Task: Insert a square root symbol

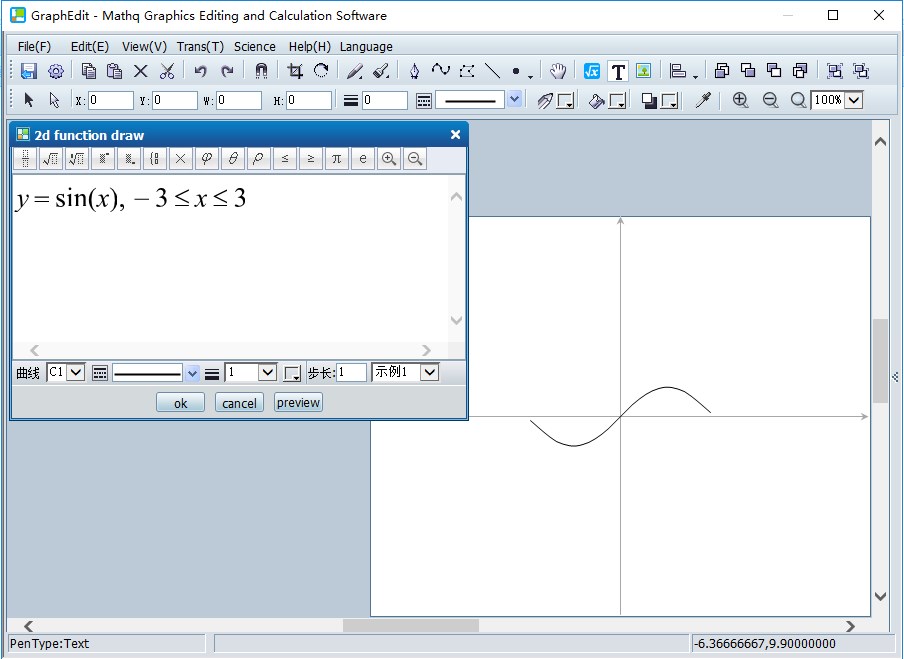Action: pos(51,159)
